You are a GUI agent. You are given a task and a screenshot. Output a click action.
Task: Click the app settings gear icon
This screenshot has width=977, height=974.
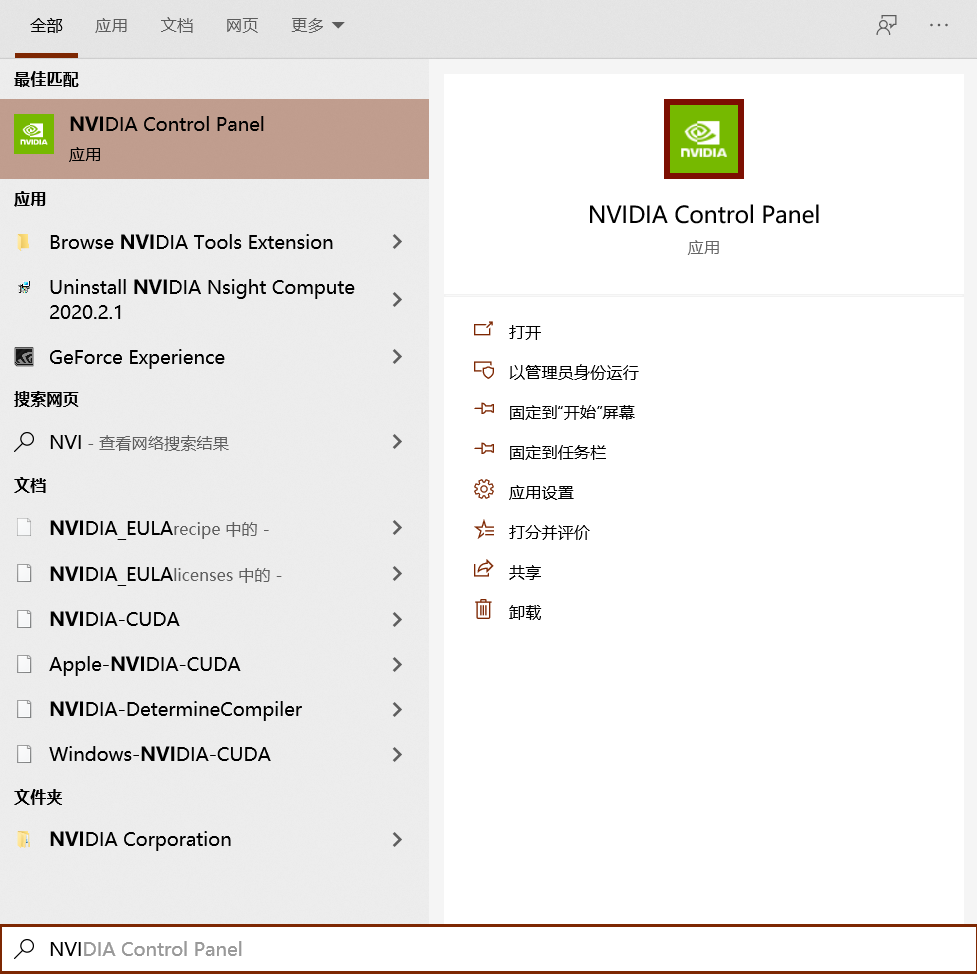[484, 490]
